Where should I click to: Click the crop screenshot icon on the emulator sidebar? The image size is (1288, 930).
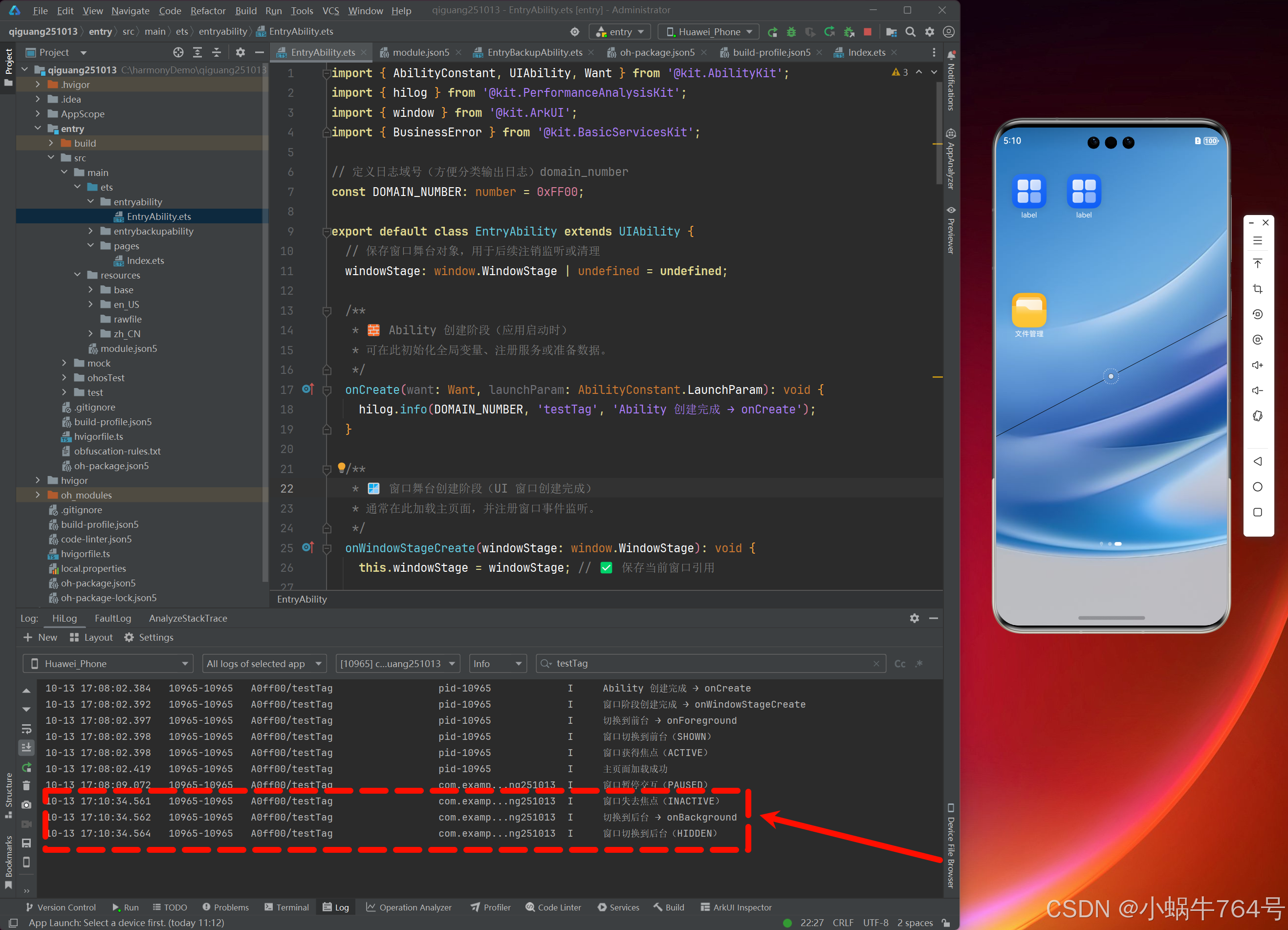(1257, 289)
